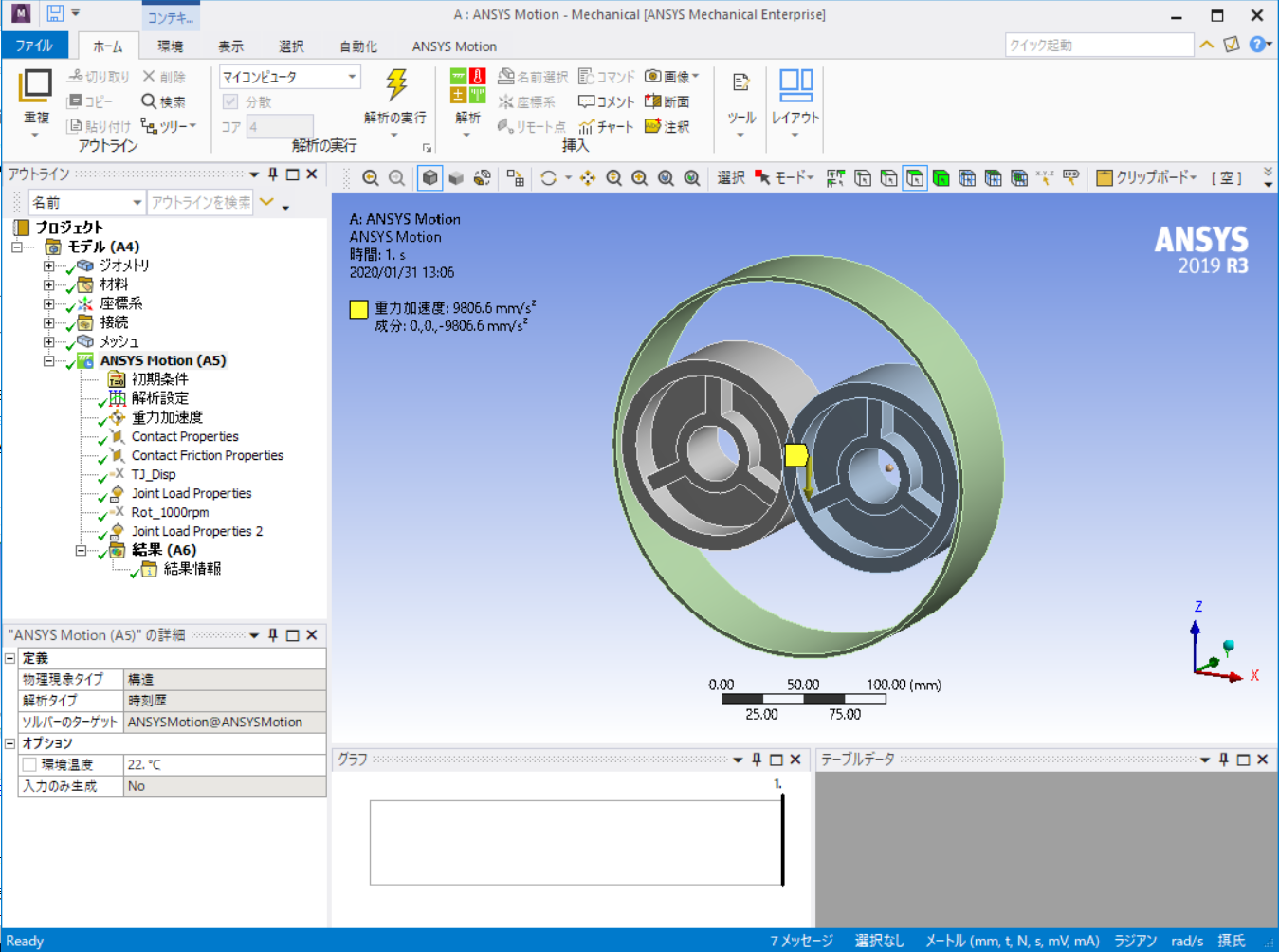Enable the 分散 checkbox
This screenshot has width=1279, height=952.
point(231,101)
